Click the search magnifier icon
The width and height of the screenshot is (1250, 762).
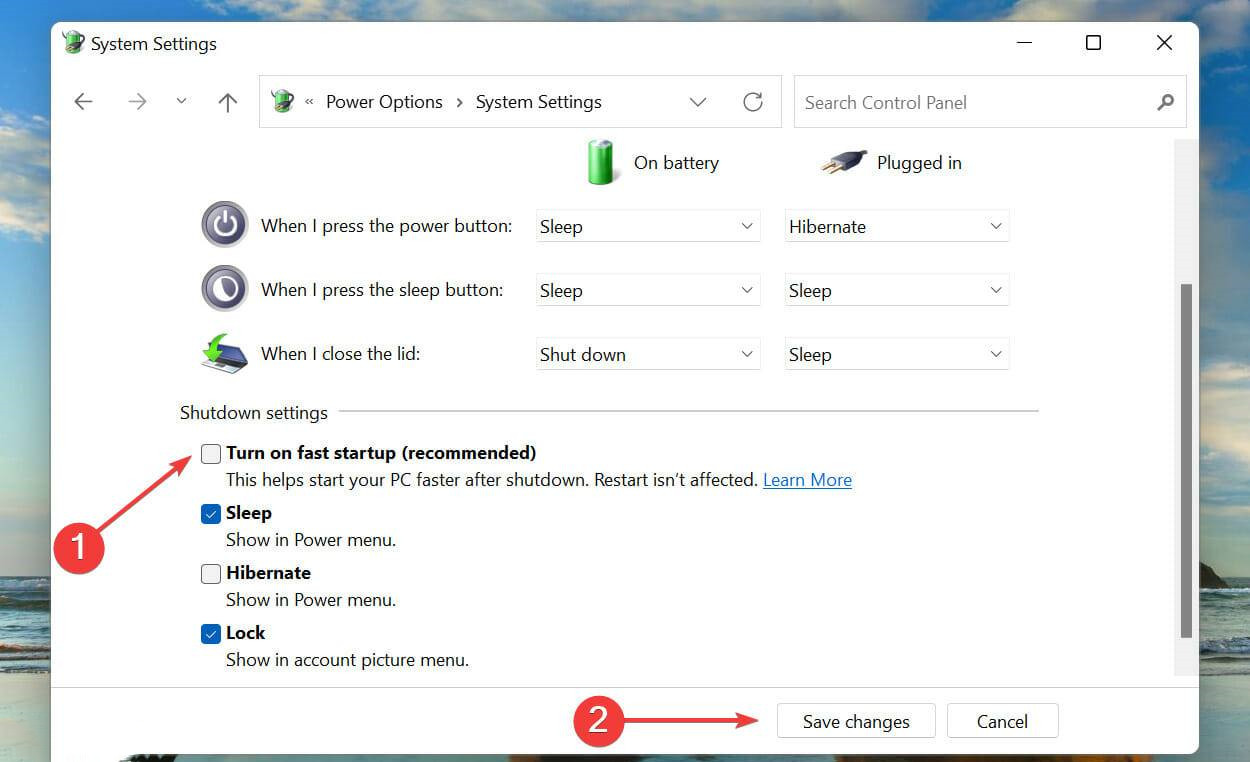point(1165,102)
